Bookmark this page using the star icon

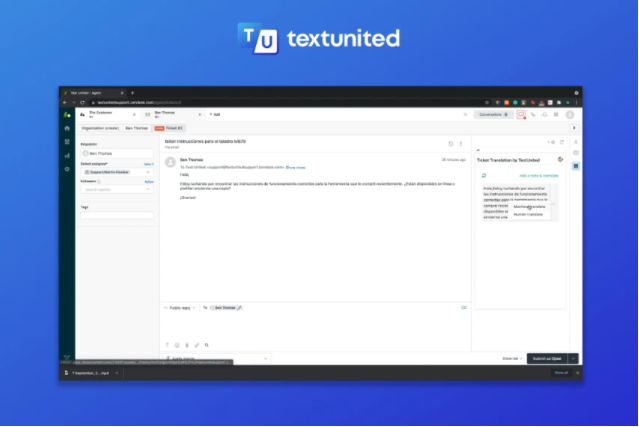(x=487, y=103)
